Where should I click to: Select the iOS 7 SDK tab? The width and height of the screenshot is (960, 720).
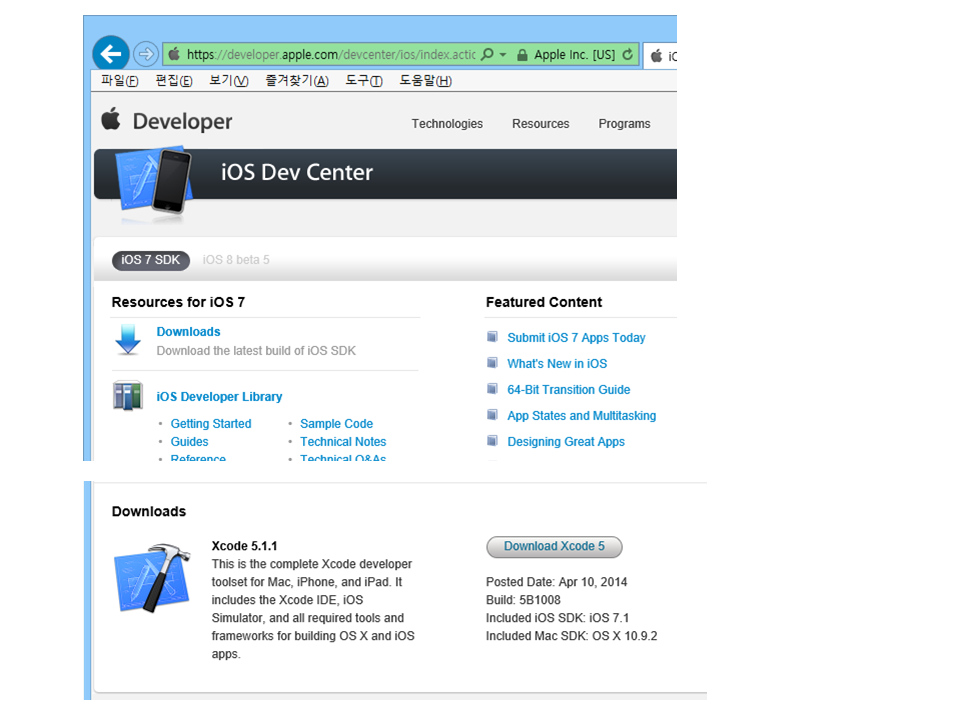pos(151,260)
